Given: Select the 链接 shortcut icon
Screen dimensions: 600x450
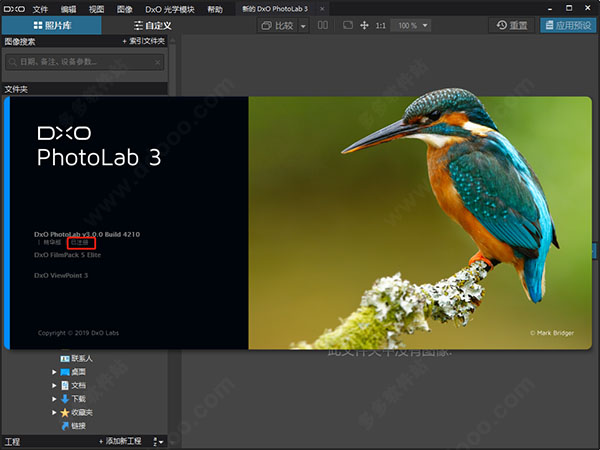Looking at the screenshot, I should click(x=65, y=426).
